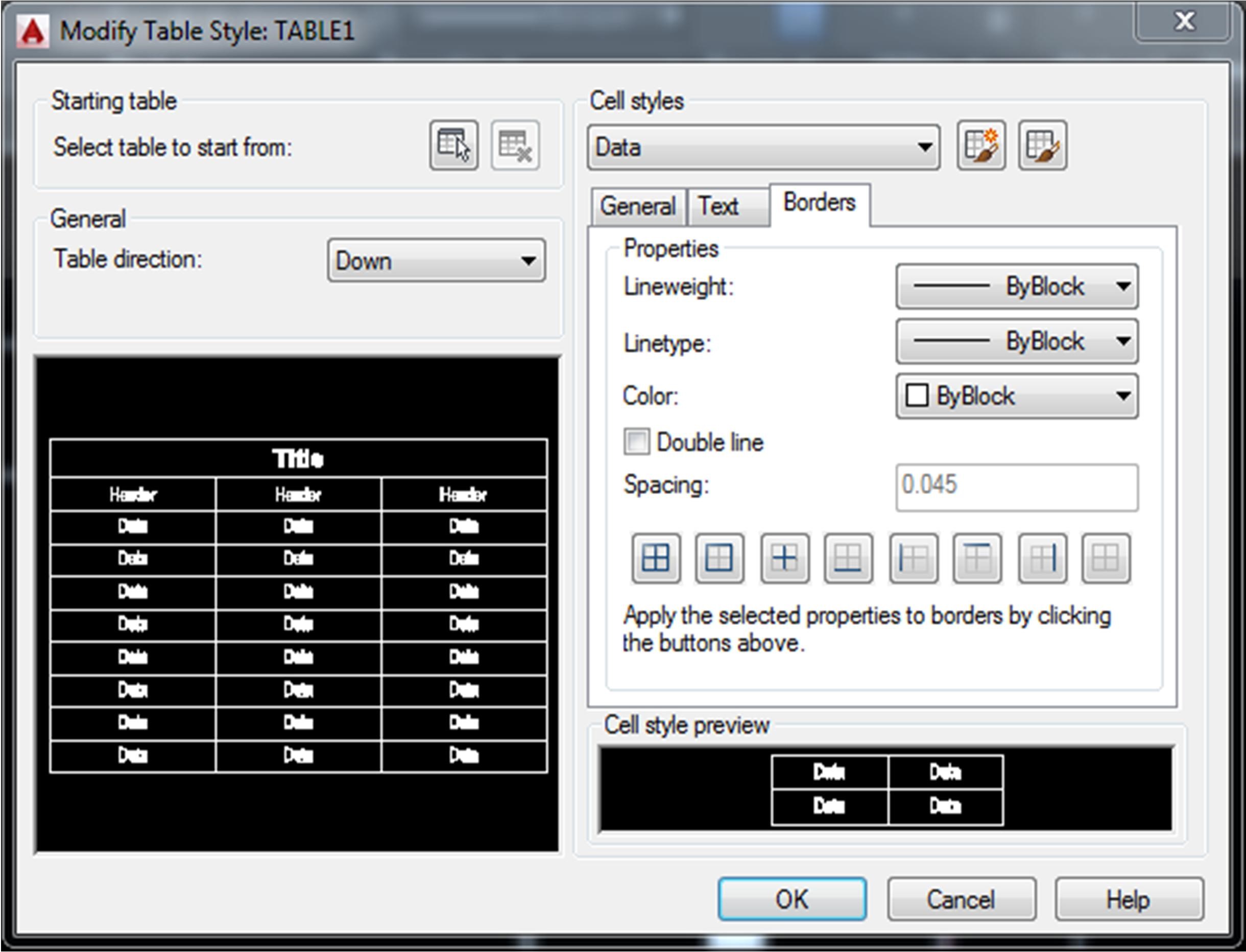Switch to the General tab
Screen dimensions: 1246x952
pyautogui.click(x=638, y=206)
